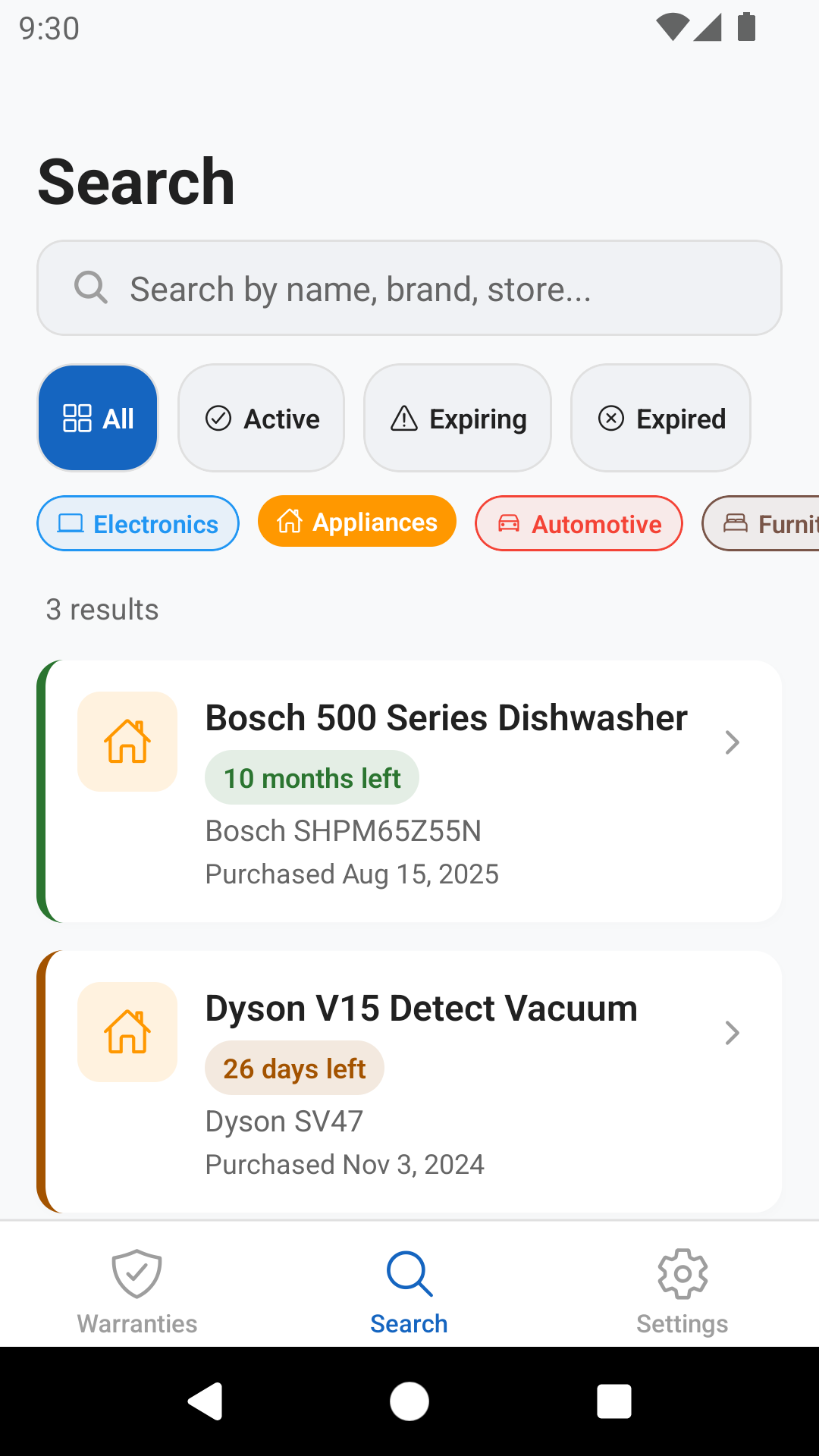The width and height of the screenshot is (819, 1456).
Task: Deselect the orange Appliances category chip
Action: coord(357,522)
